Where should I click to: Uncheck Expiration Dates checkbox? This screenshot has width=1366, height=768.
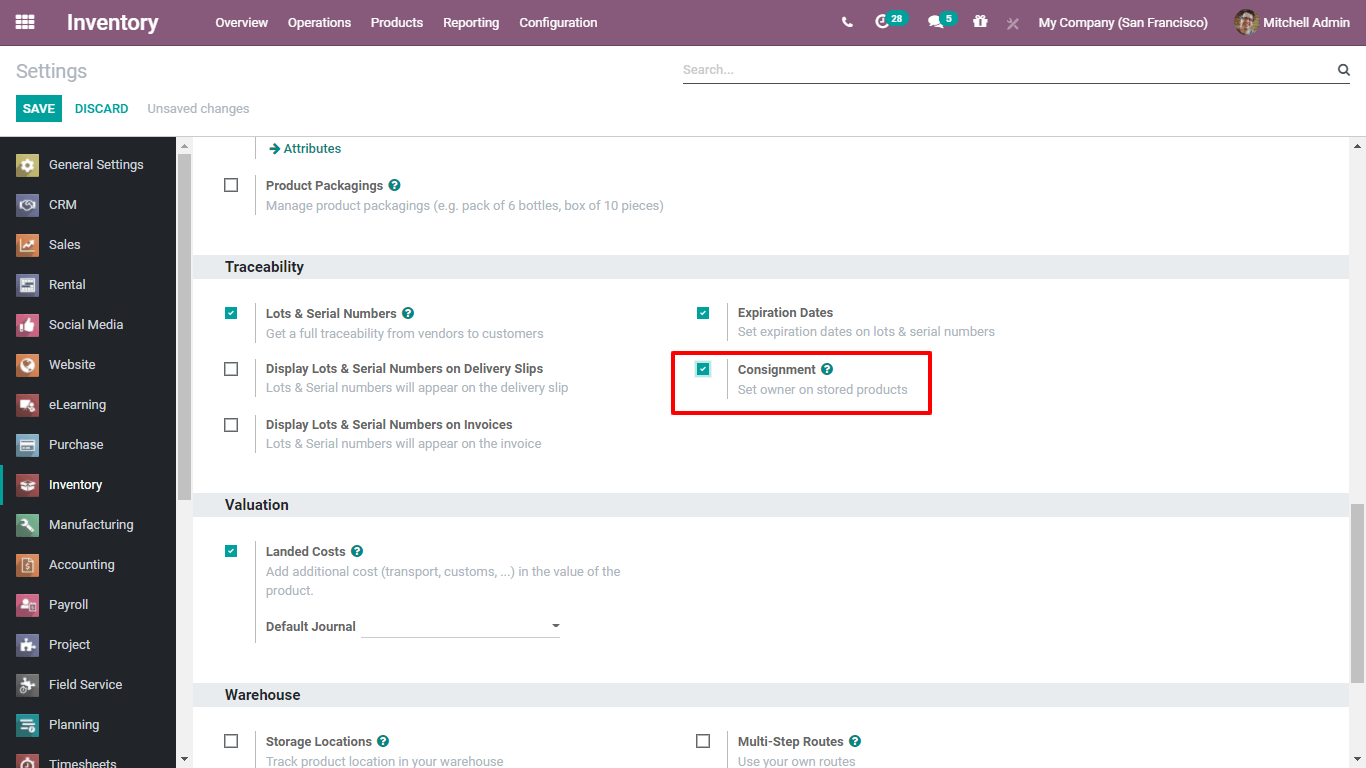[x=703, y=313]
